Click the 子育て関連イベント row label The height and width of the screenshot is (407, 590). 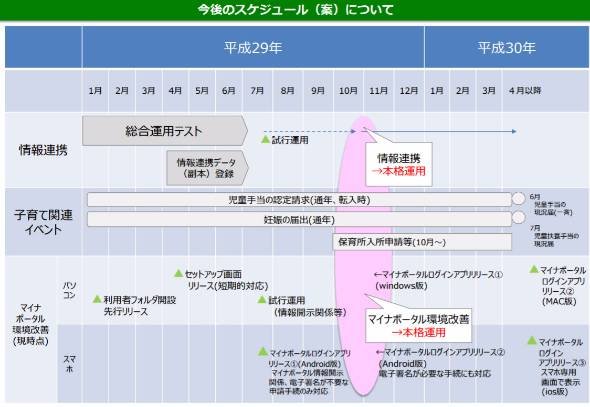[43, 222]
